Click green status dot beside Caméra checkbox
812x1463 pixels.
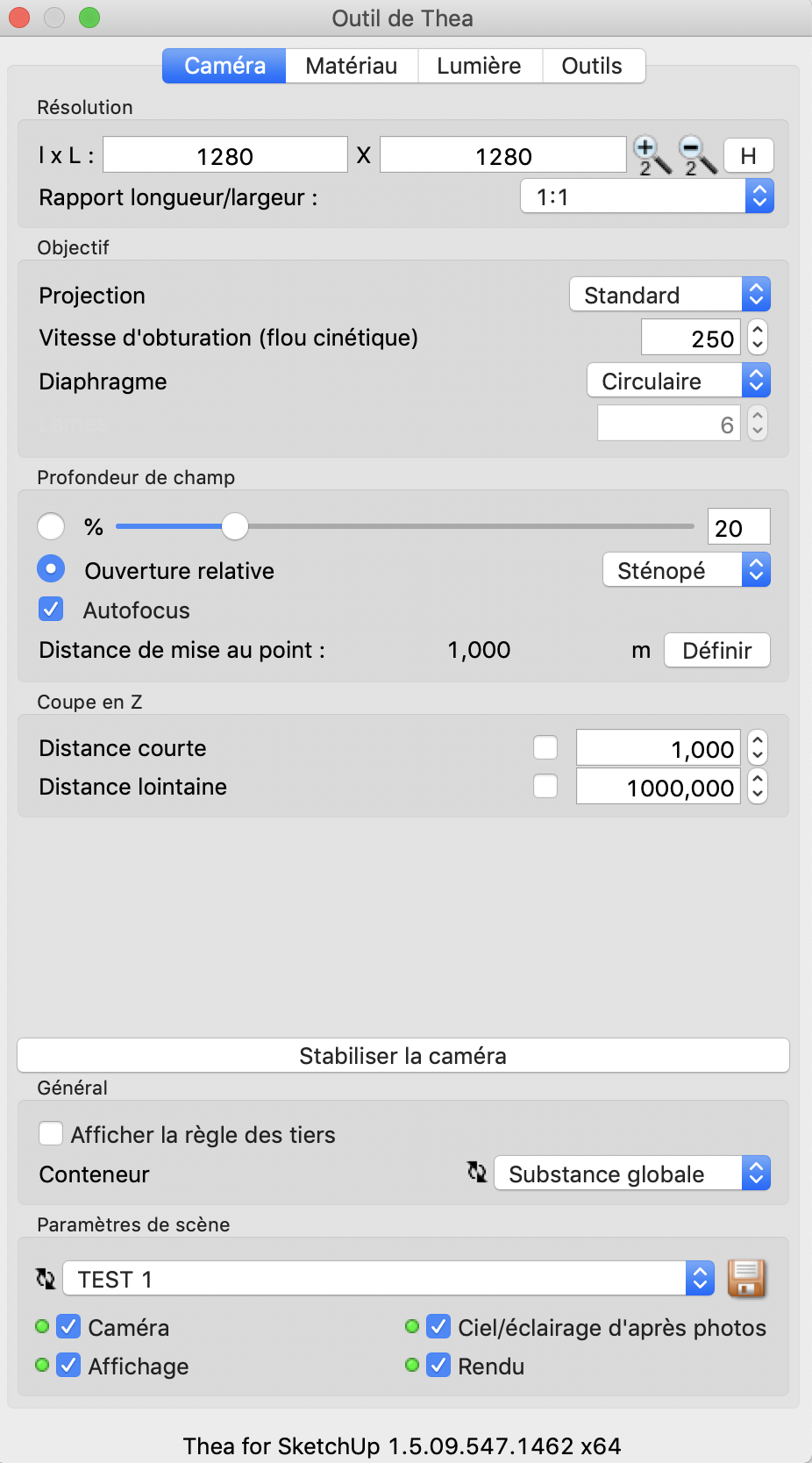[x=42, y=1326]
